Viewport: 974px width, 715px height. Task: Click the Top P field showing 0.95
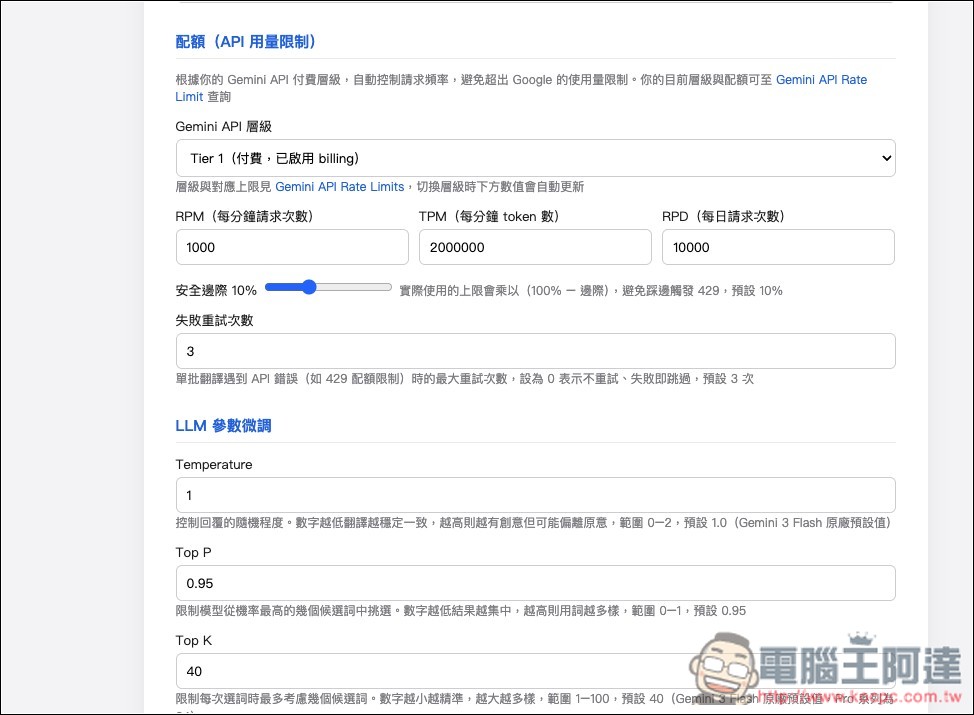point(535,583)
